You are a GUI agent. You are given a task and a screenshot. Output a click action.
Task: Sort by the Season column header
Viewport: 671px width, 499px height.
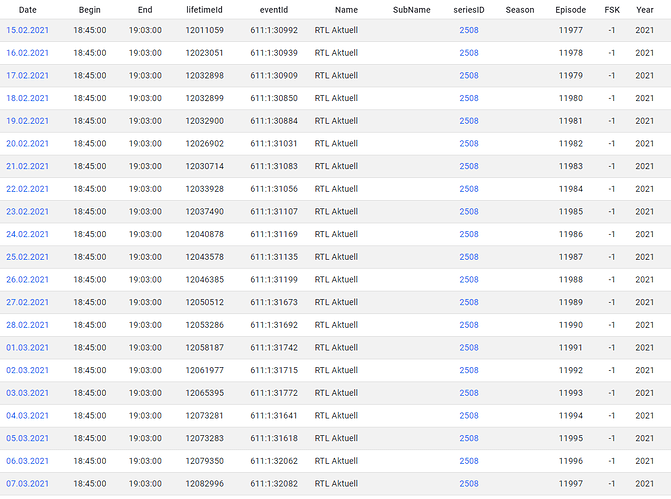click(x=520, y=10)
